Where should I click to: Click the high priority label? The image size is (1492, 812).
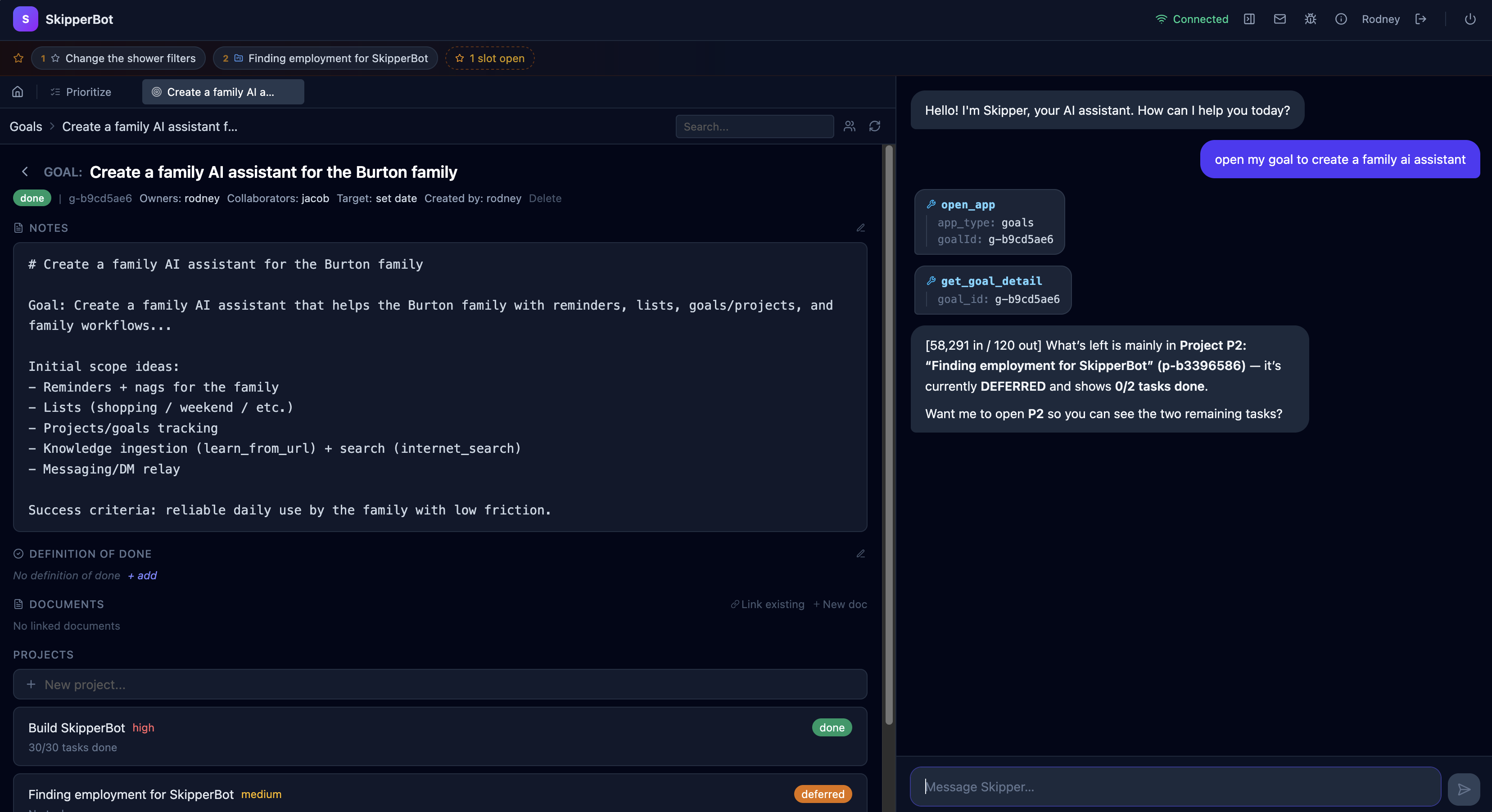pos(143,727)
